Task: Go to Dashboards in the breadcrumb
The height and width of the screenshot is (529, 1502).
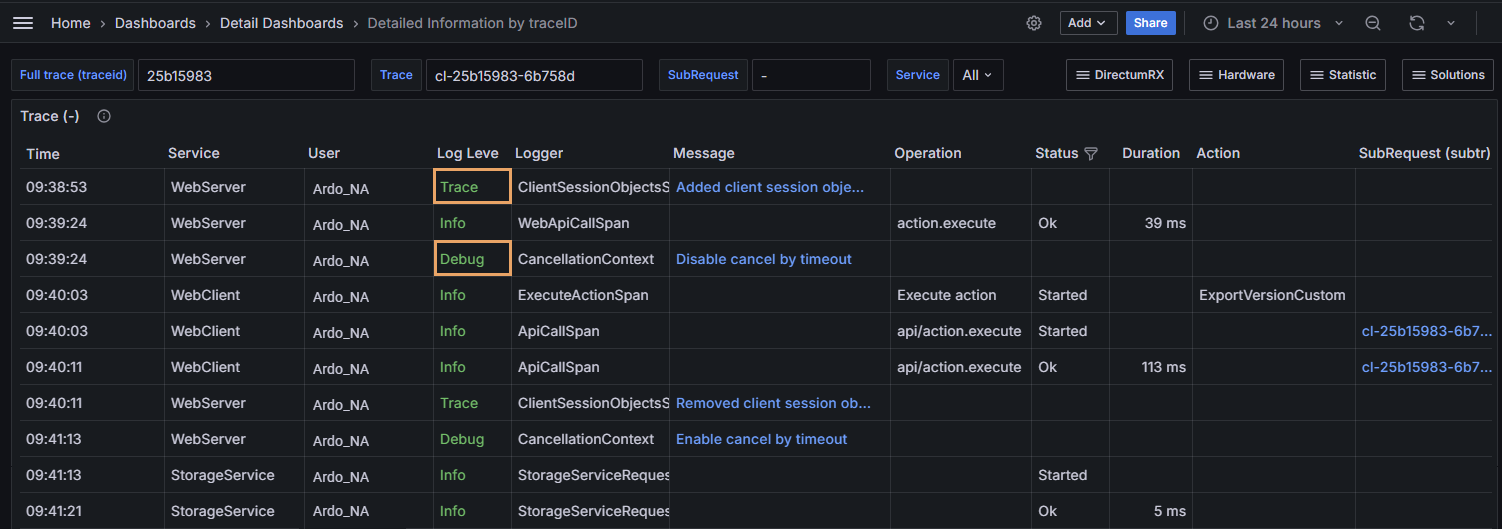Action: (155, 23)
